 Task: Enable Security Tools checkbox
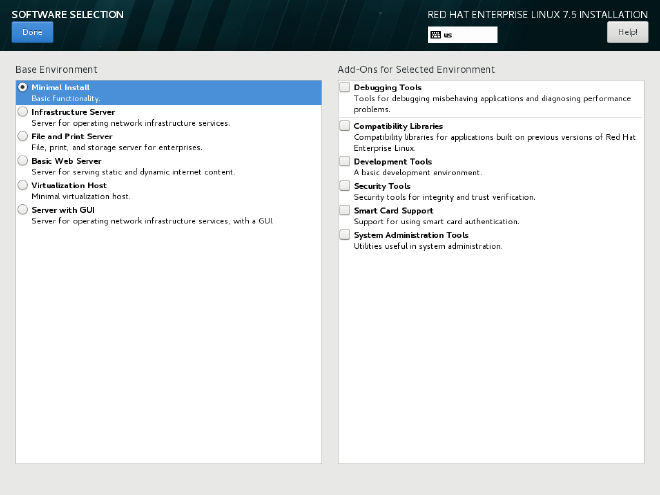coord(345,186)
